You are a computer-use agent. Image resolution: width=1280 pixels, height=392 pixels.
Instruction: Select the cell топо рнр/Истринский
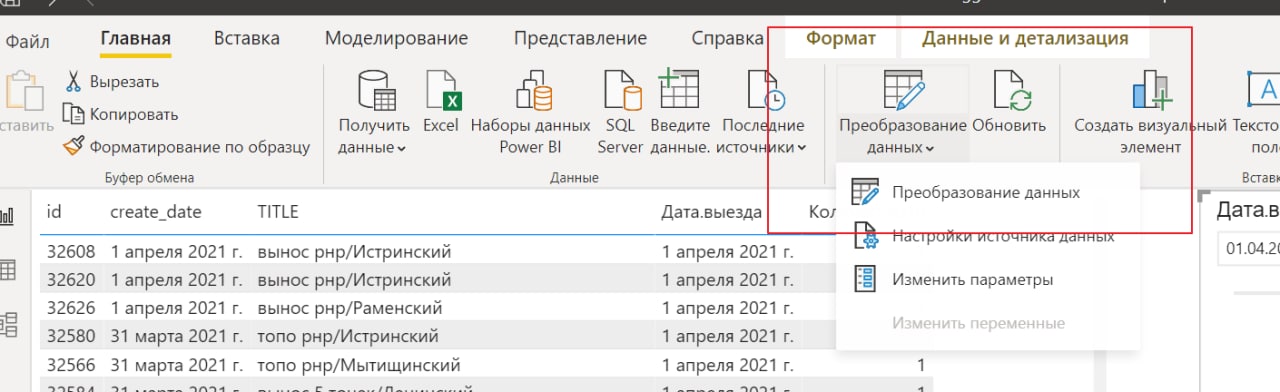pos(348,336)
